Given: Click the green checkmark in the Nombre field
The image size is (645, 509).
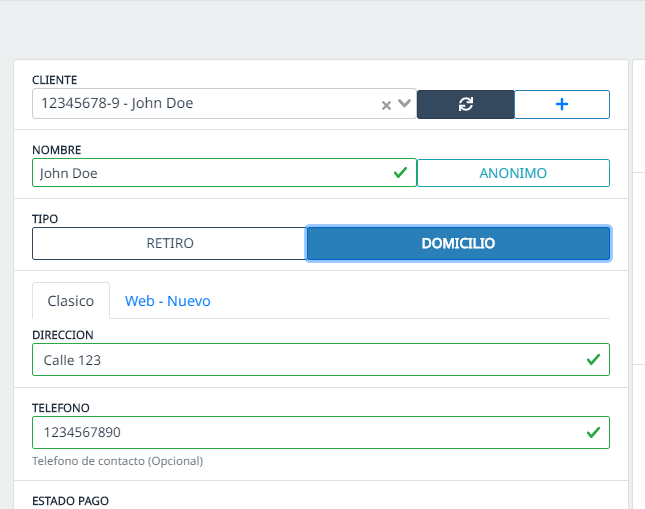Looking at the screenshot, I should (x=400, y=173).
